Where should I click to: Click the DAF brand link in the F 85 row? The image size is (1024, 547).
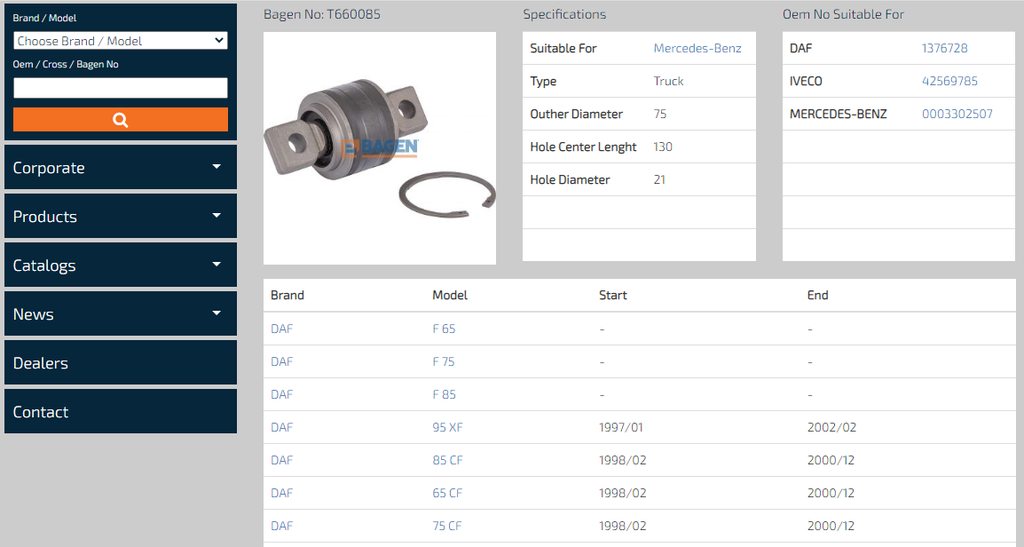[x=281, y=394]
